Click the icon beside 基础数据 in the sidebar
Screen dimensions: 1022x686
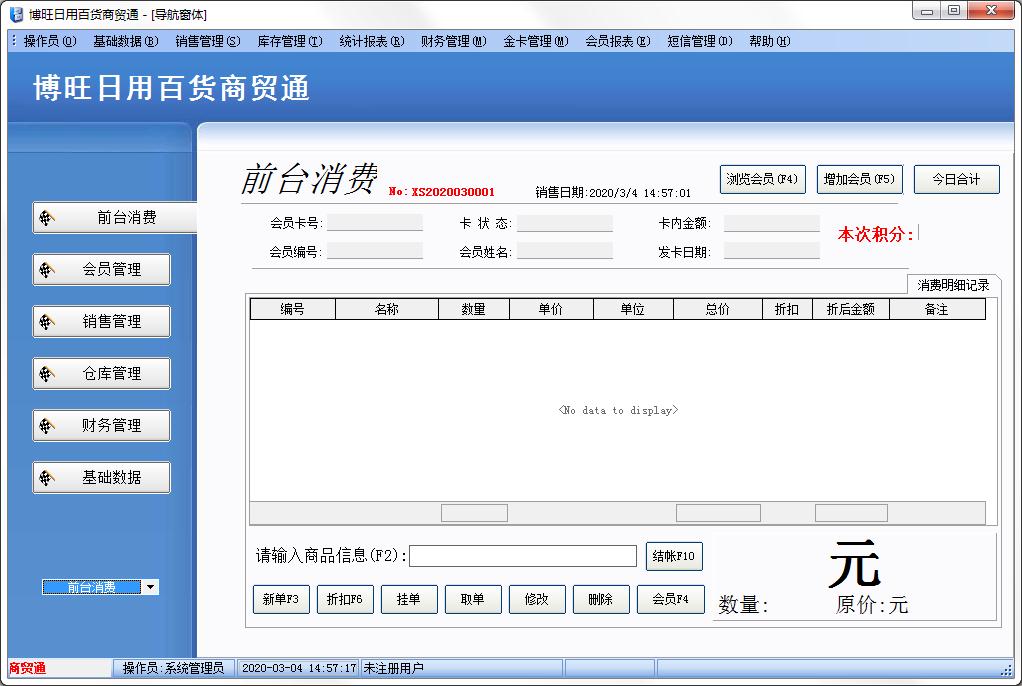(x=46, y=478)
